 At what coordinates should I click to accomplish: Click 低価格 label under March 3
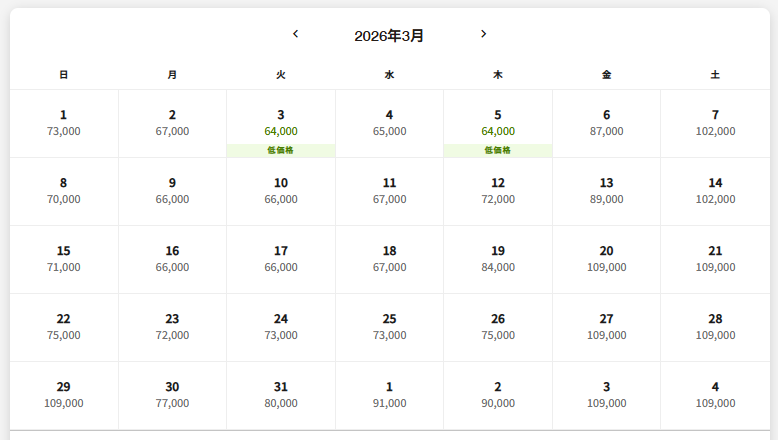click(x=281, y=150)
